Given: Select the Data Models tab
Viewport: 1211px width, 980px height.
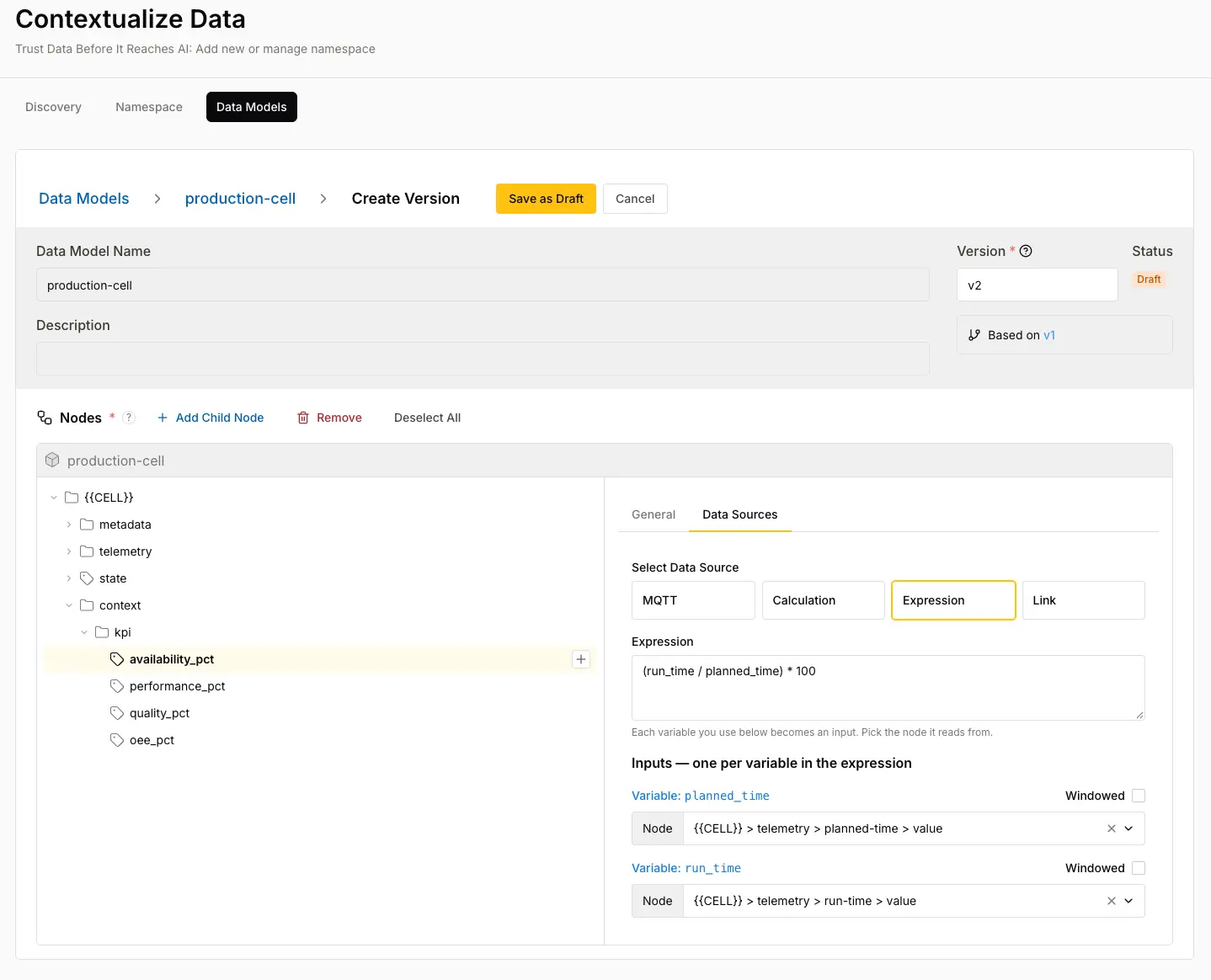Looking at the screenshot, I should pyautogui.click(x=252, y=107).
